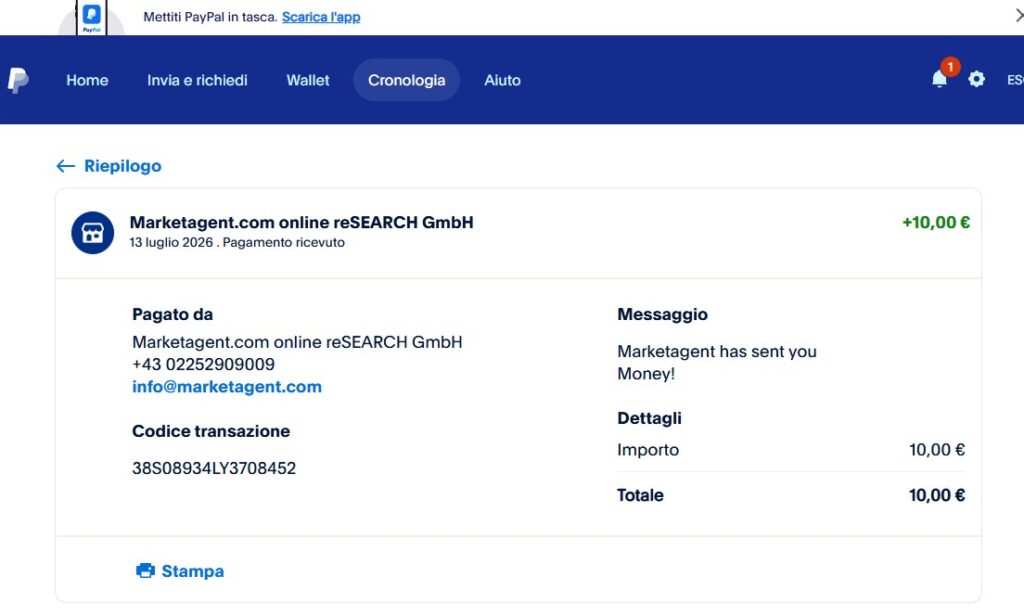1024x615 pixels.
Task: Click the PayPal logo in navigation bar
Action: tap(18, 80)
